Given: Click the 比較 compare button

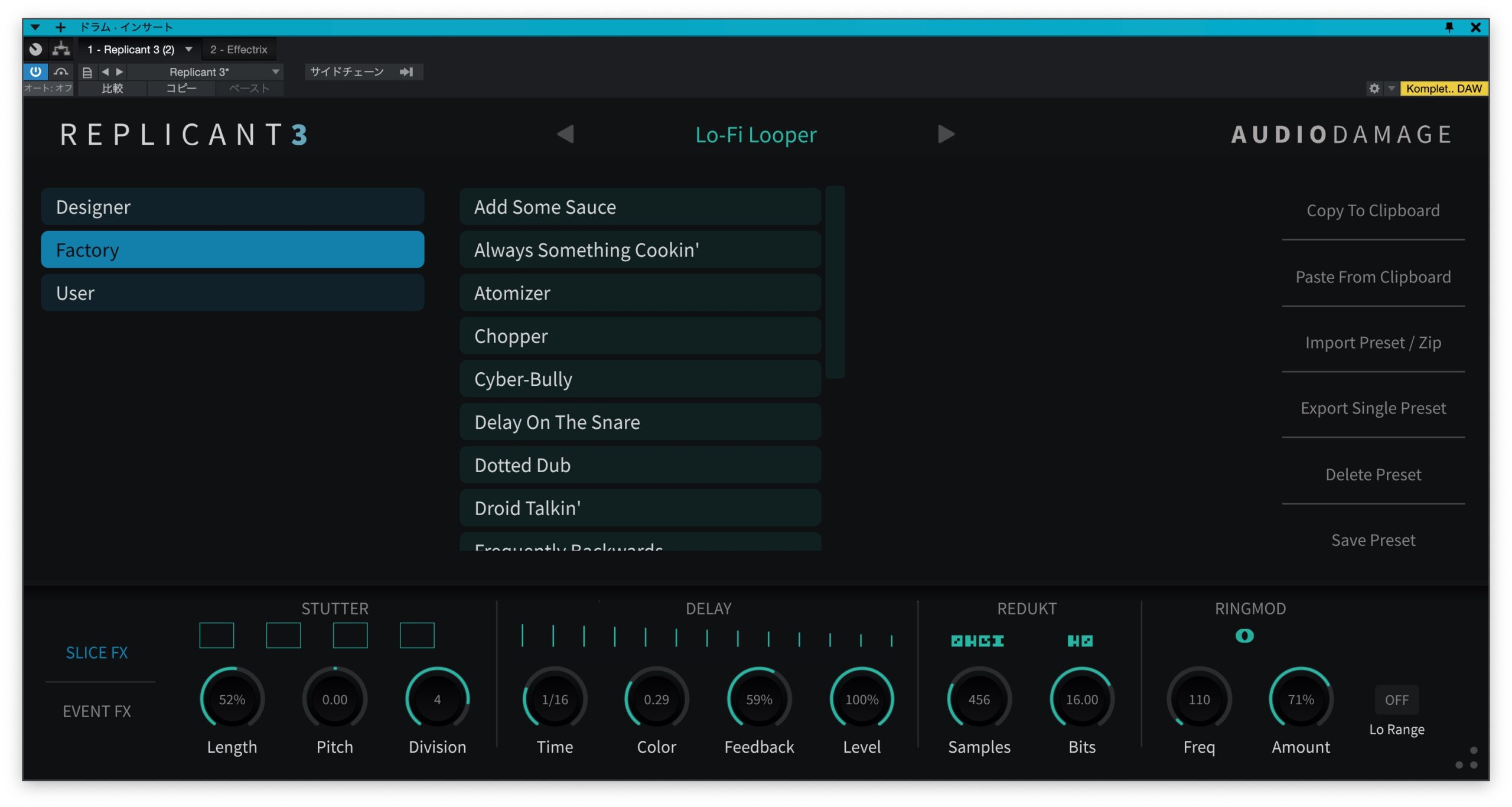Looking at the screenshot, I should click(x=112, y=89).
